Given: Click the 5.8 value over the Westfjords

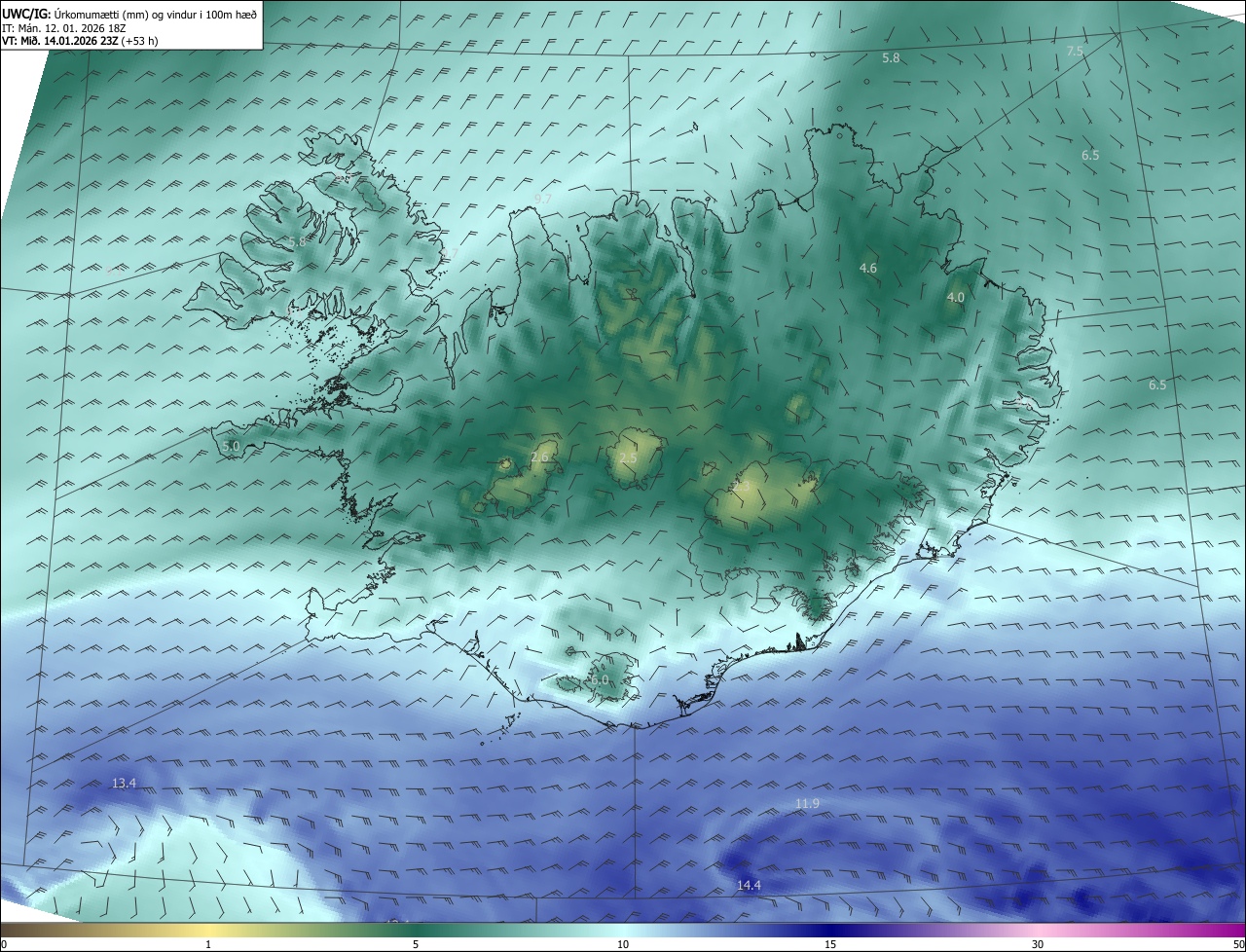Looking at the screenshot, I should click(297, 241).
